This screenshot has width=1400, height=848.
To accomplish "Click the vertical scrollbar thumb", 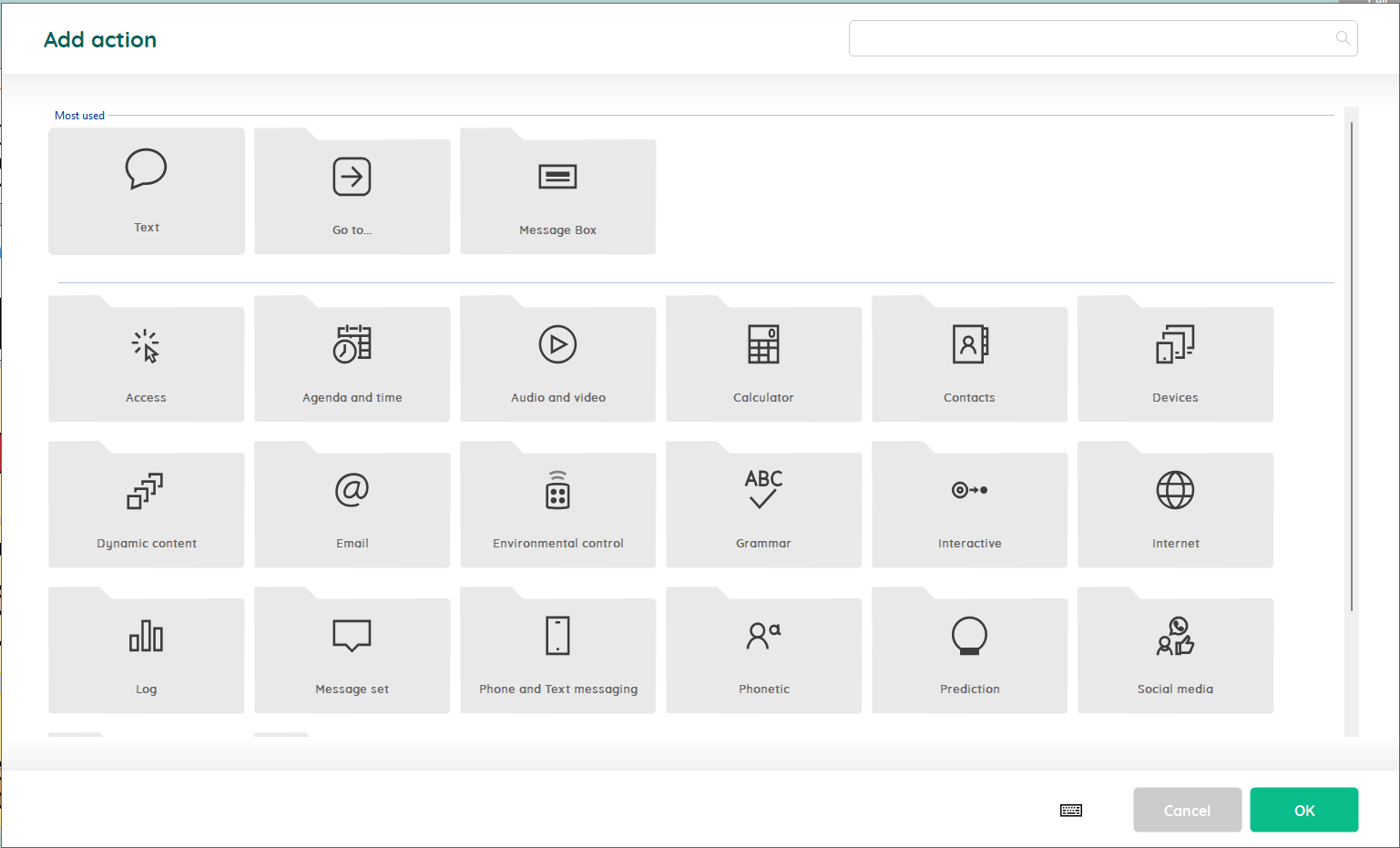I will tap(1352, 366).
